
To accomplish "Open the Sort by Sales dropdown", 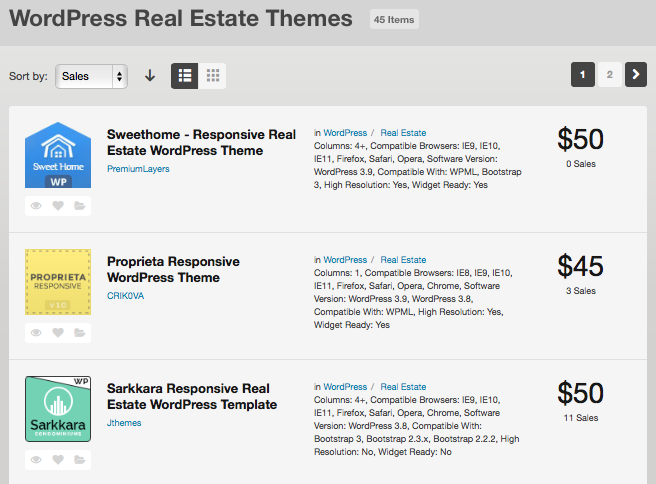I will (91, 76).
